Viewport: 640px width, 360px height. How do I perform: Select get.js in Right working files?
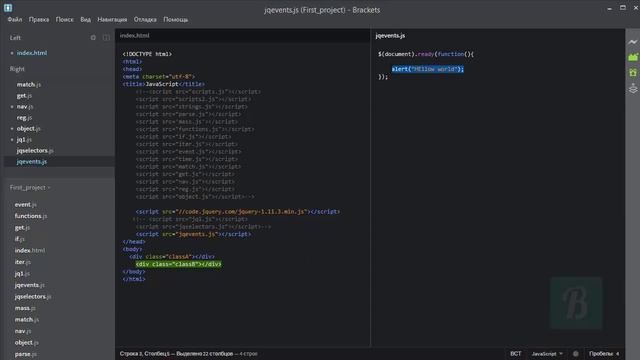pos(24,96)
